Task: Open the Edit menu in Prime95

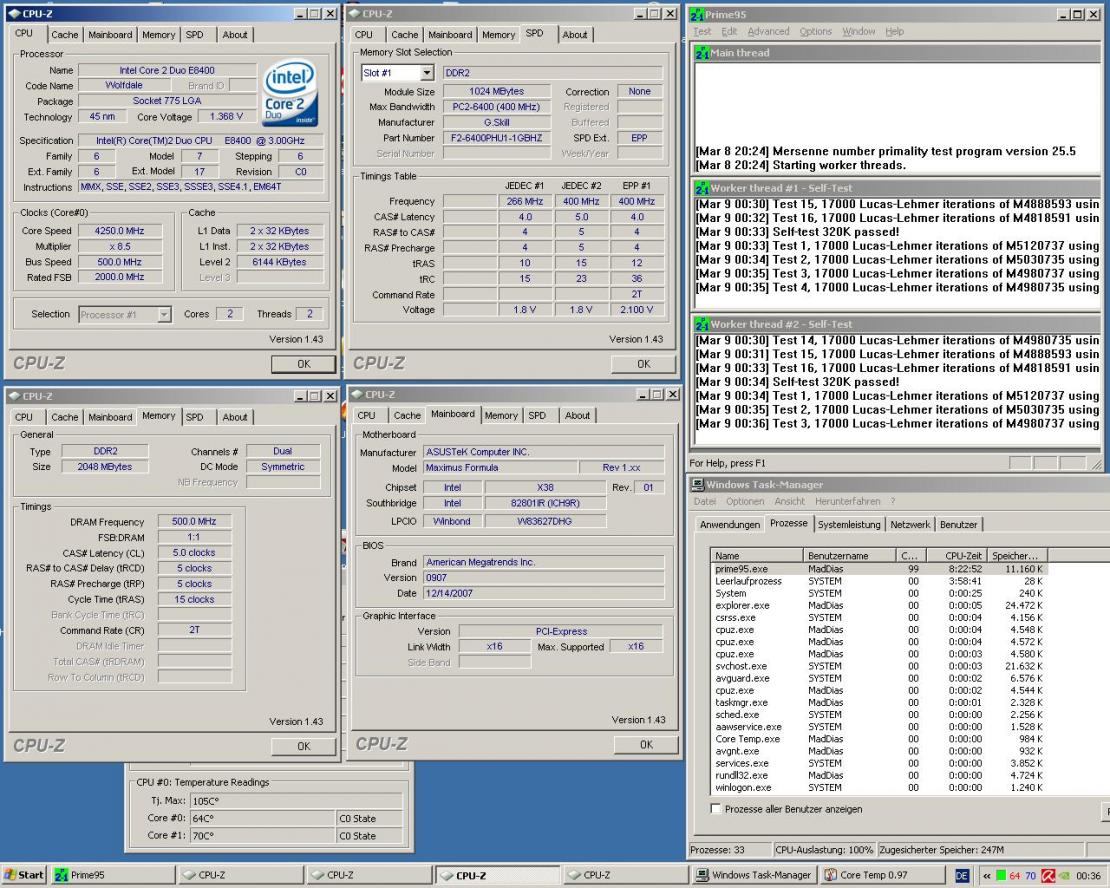Action: [x=729, y=32]
